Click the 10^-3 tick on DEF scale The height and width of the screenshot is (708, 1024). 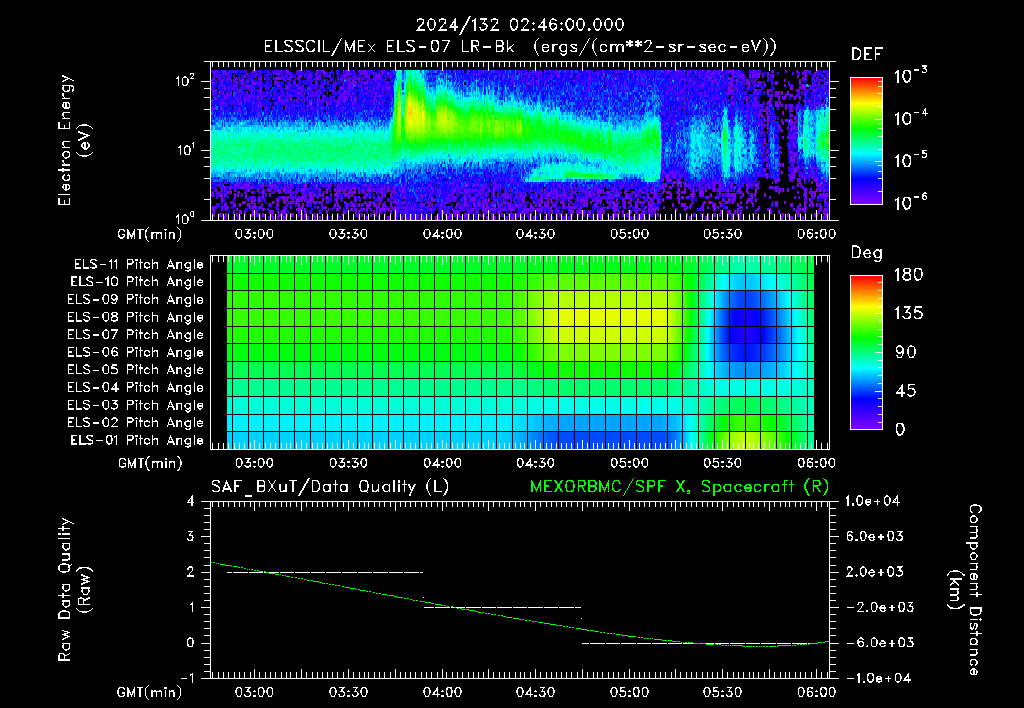click(x=910, y=75)
